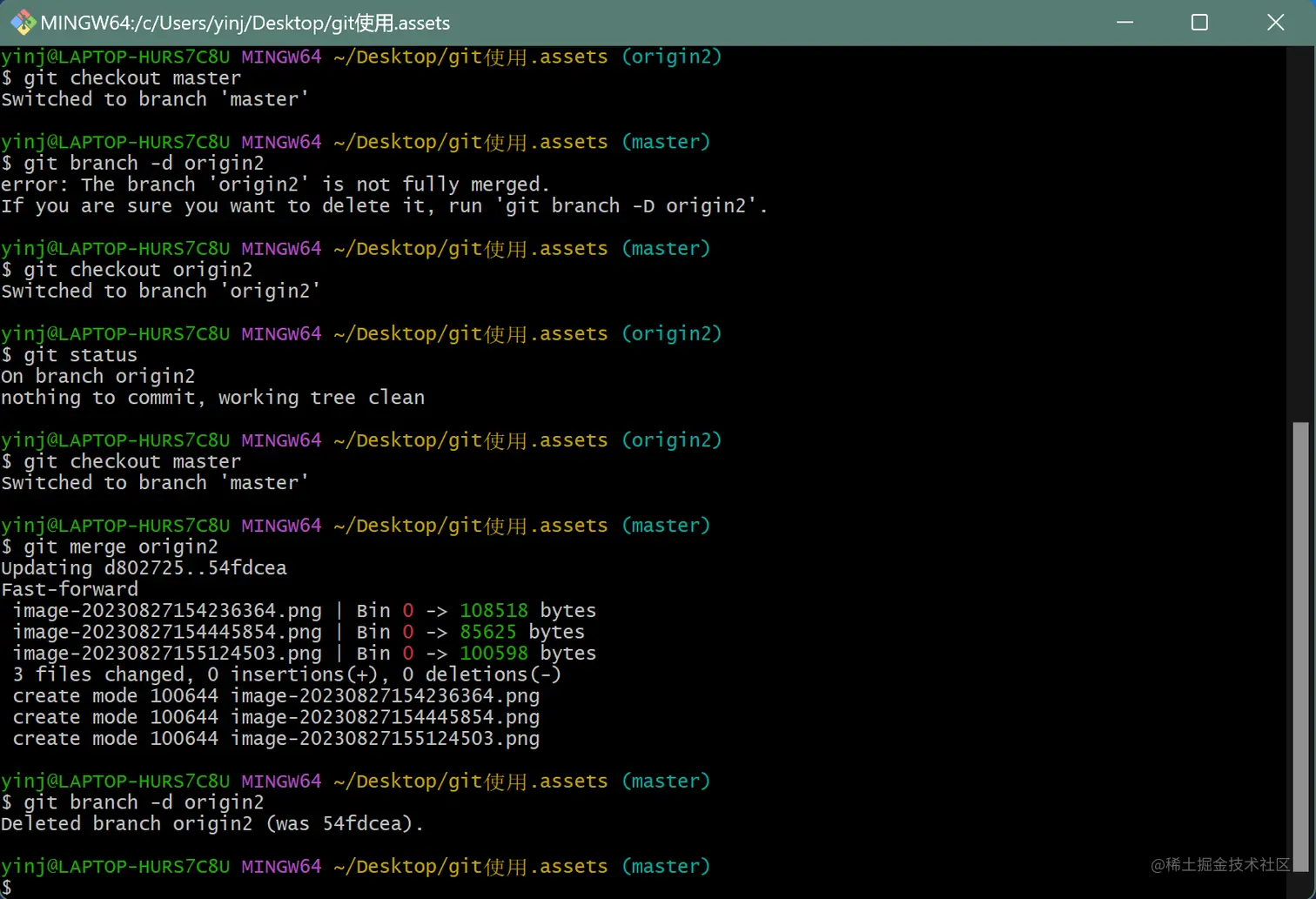Click the command '$ git checkout origin2'
1316x899 pixels.
[x=127, y=270]
